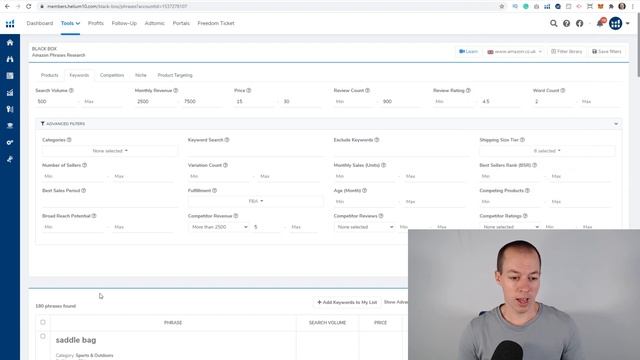Click the Word Count info icon
Image resolution: width=640 pixels, height=360 pixels.
pos(563,90)
